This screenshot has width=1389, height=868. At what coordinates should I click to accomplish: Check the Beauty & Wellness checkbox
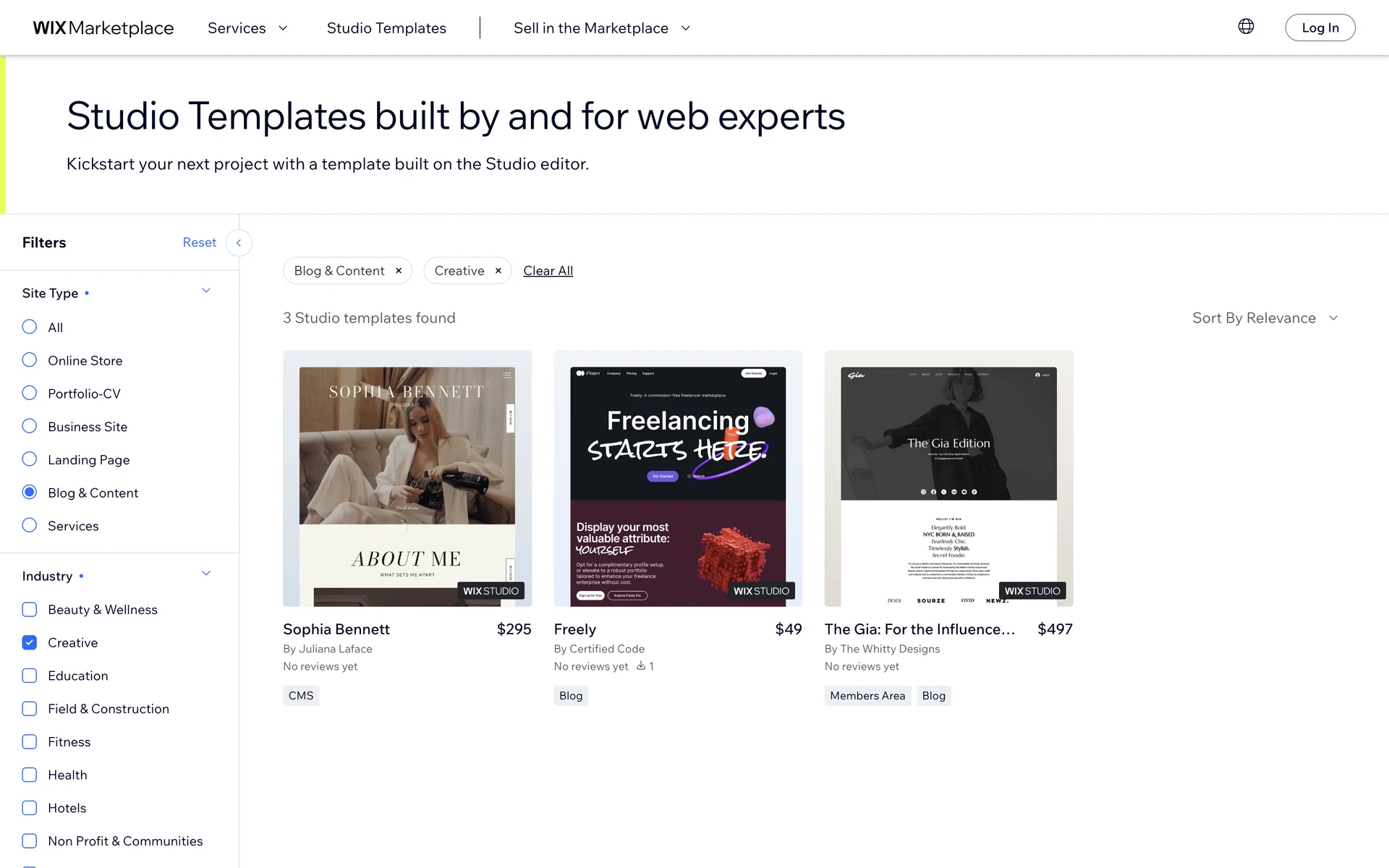pos(30,610)
